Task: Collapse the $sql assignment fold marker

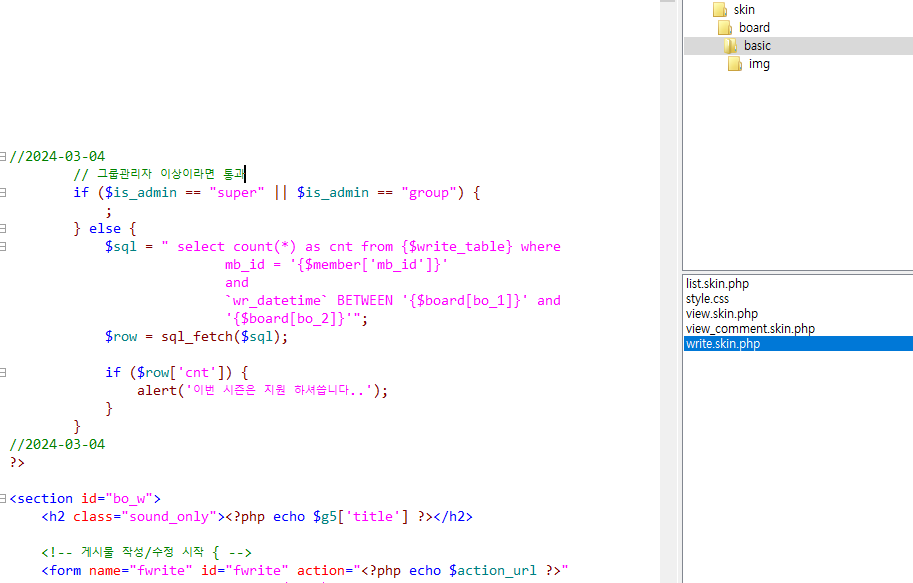Action: click(4, 246)
